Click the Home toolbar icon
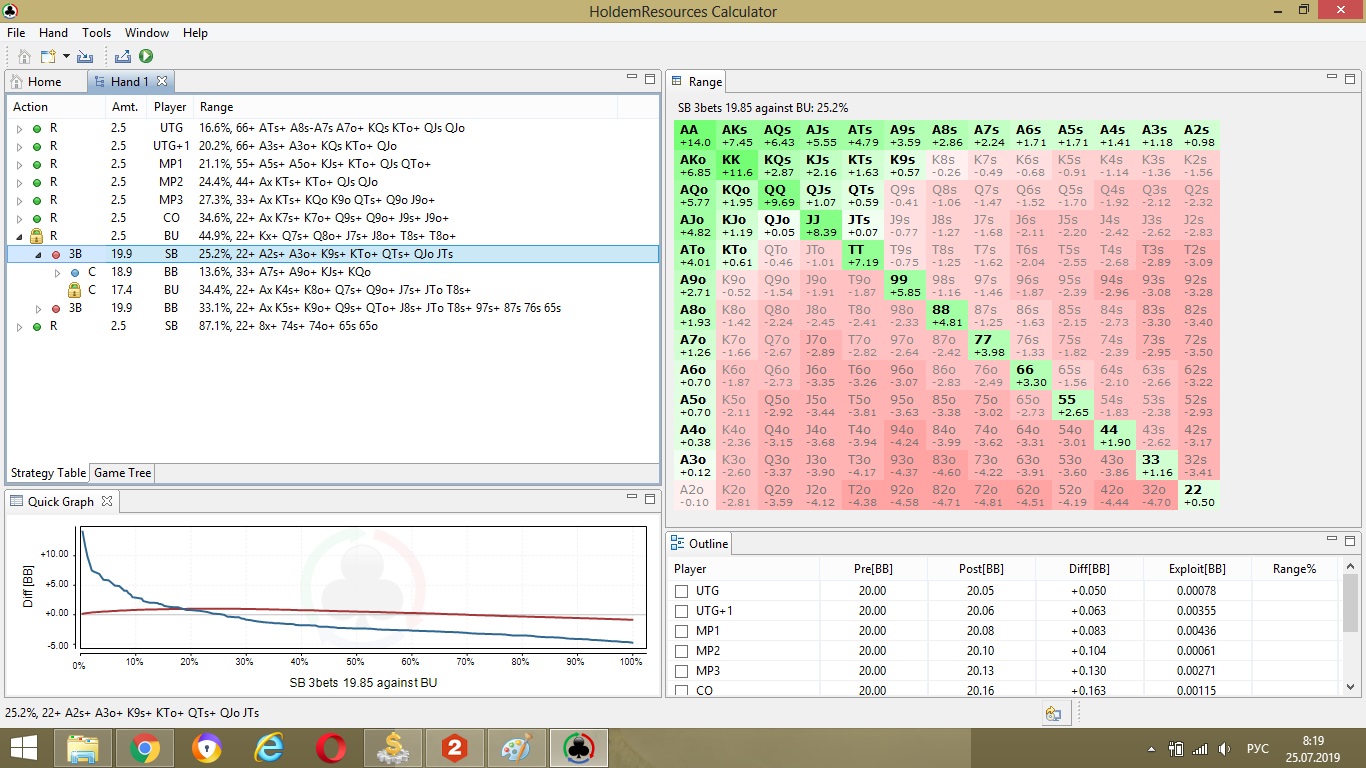Screen dimensions: 1366x768 tap(24, 57)
